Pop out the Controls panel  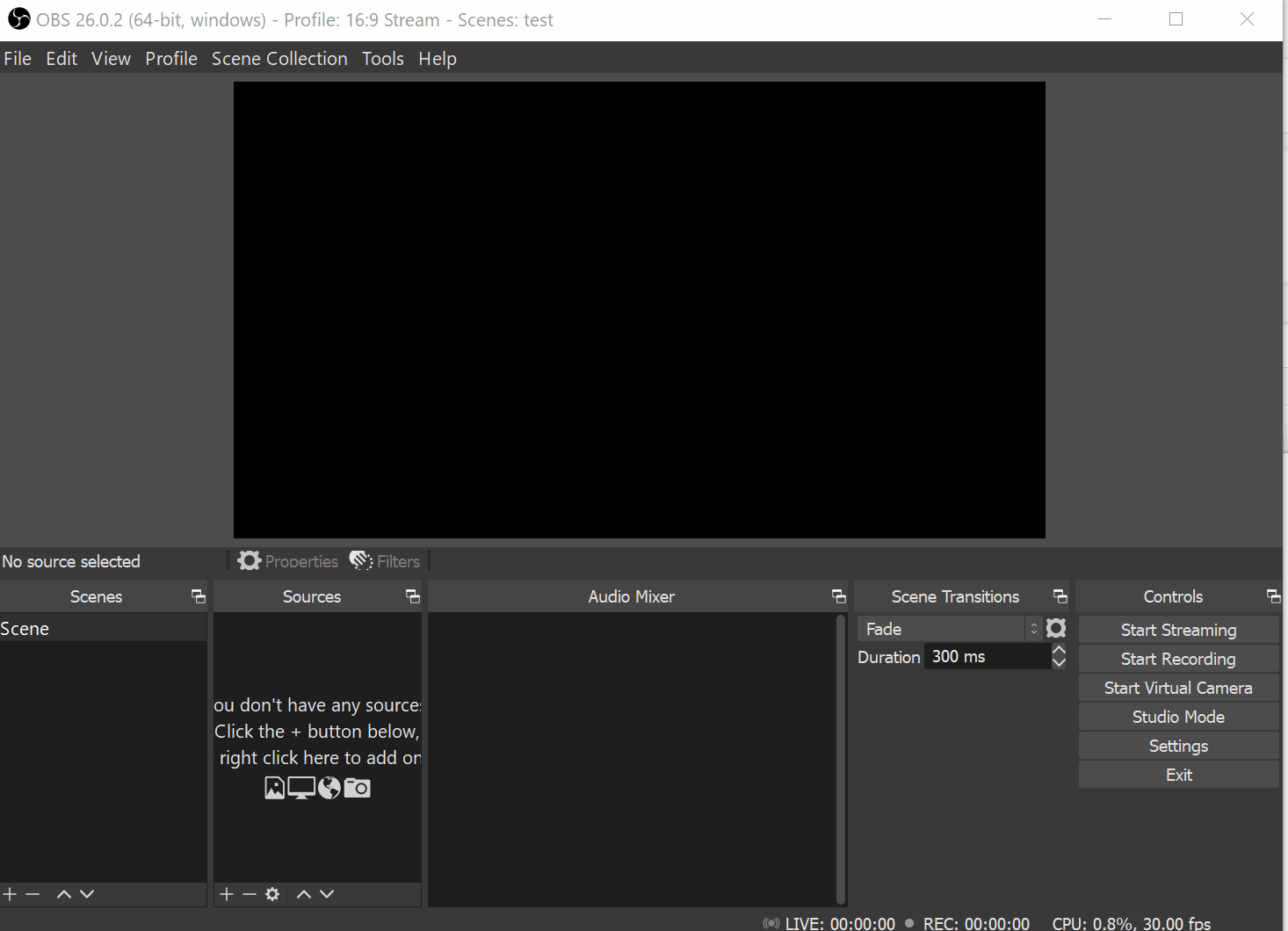[1273, 595]
